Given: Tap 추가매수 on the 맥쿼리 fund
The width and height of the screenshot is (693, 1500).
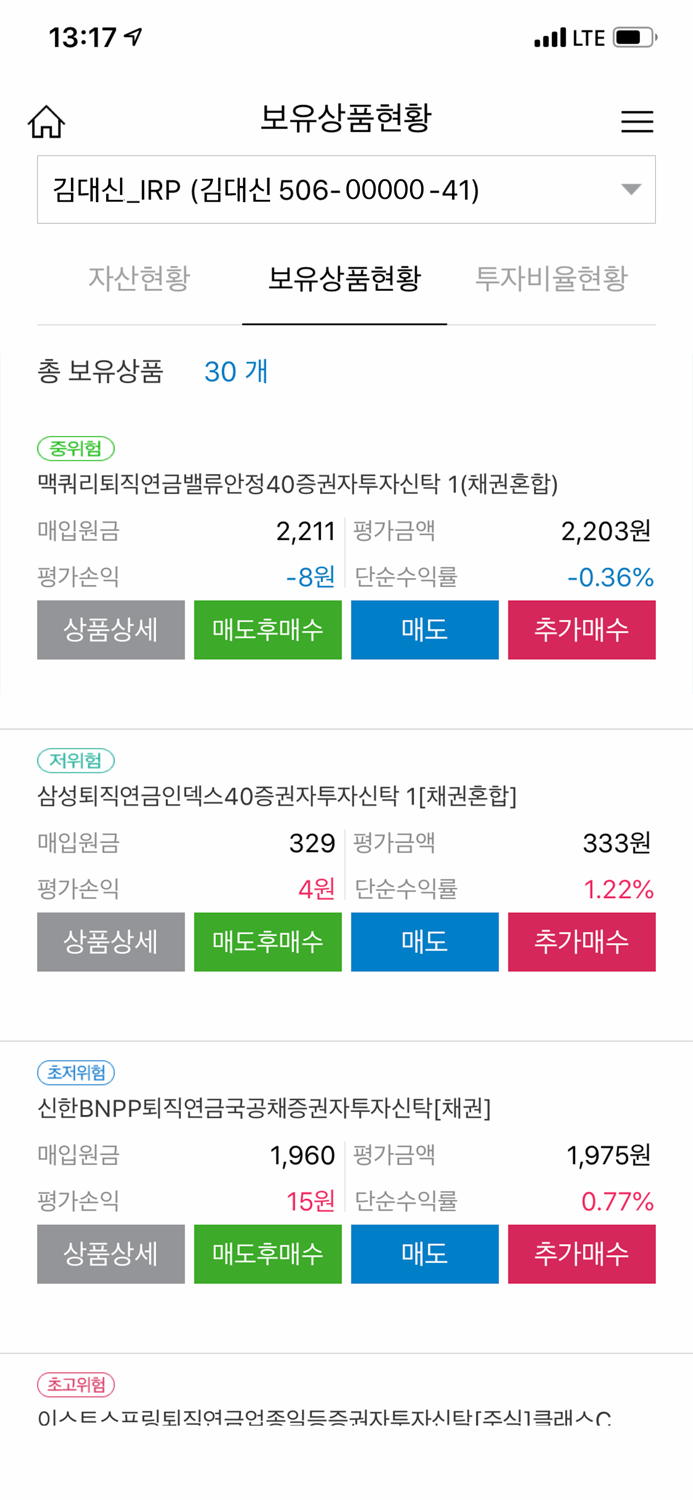Looking at the screenshot, I should point(581,630).
